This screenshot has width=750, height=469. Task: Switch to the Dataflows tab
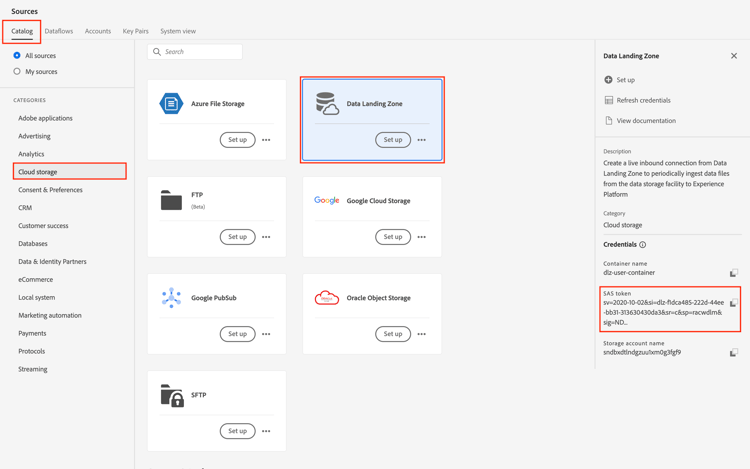pos(59,31)
